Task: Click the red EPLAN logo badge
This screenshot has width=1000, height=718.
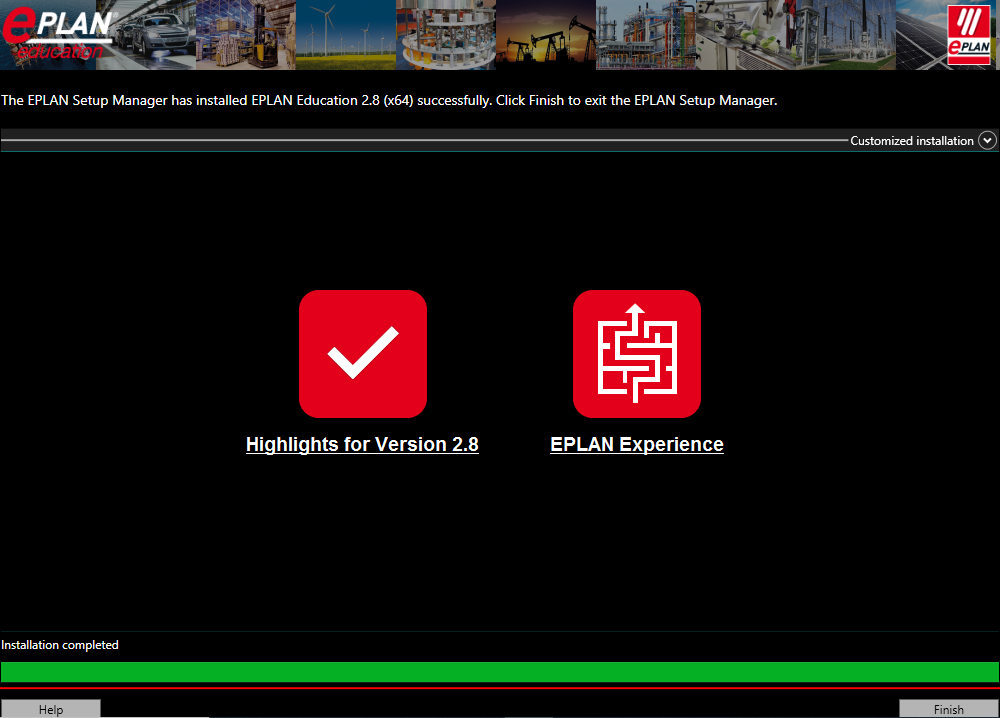Action: 969,35
